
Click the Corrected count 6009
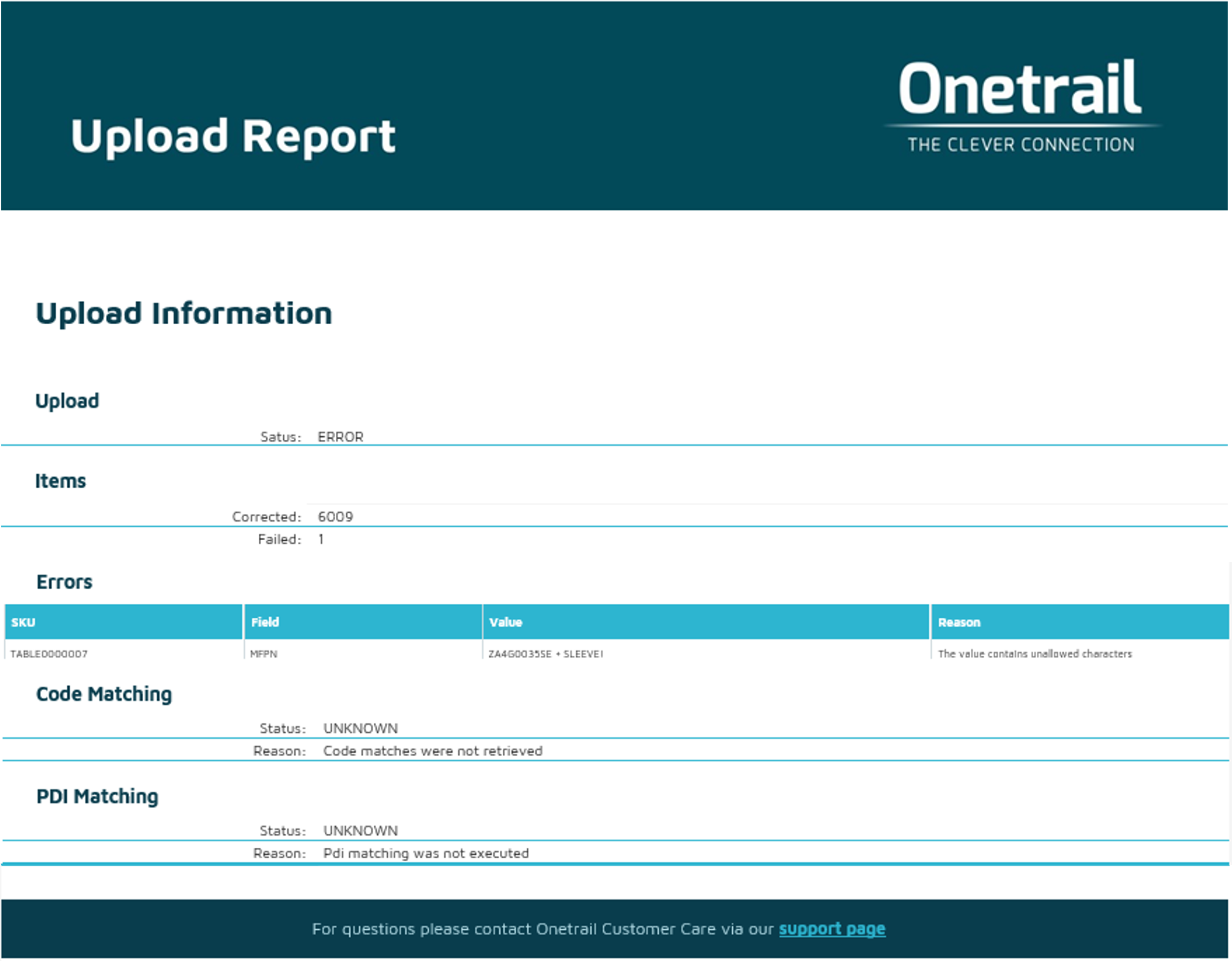335,516
